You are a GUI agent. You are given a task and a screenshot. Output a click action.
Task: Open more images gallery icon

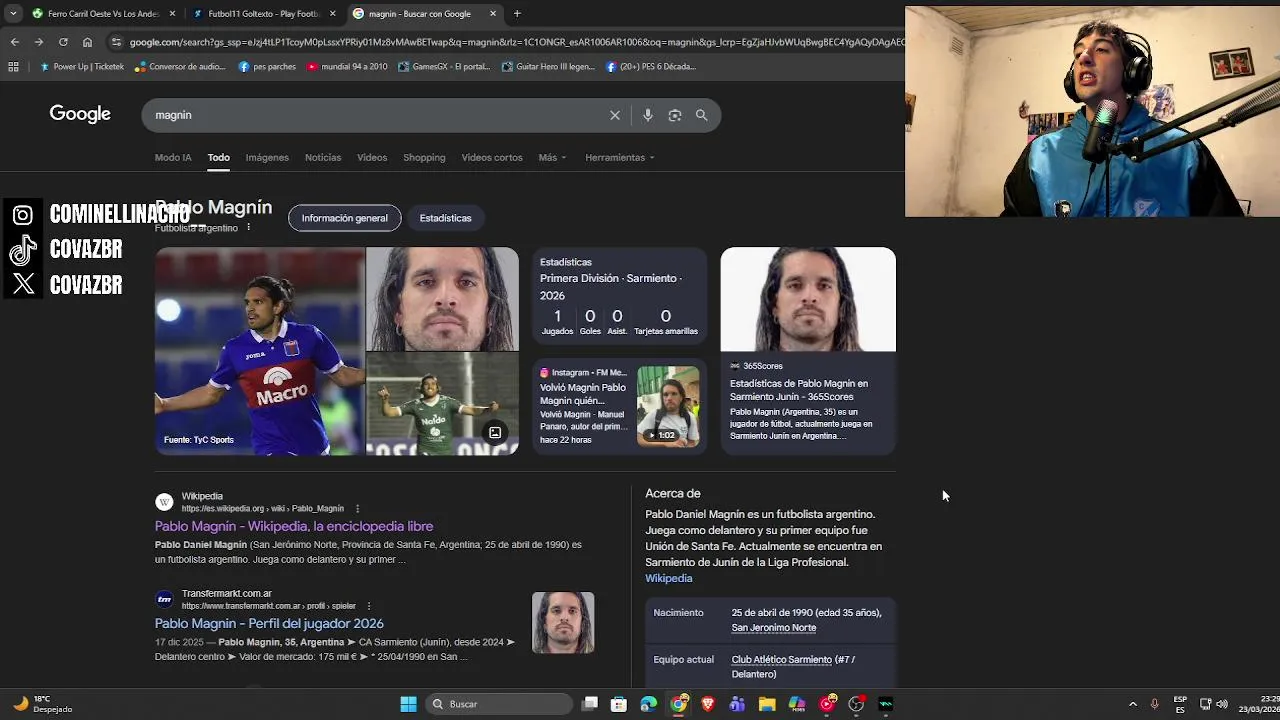tap(495, 433)
